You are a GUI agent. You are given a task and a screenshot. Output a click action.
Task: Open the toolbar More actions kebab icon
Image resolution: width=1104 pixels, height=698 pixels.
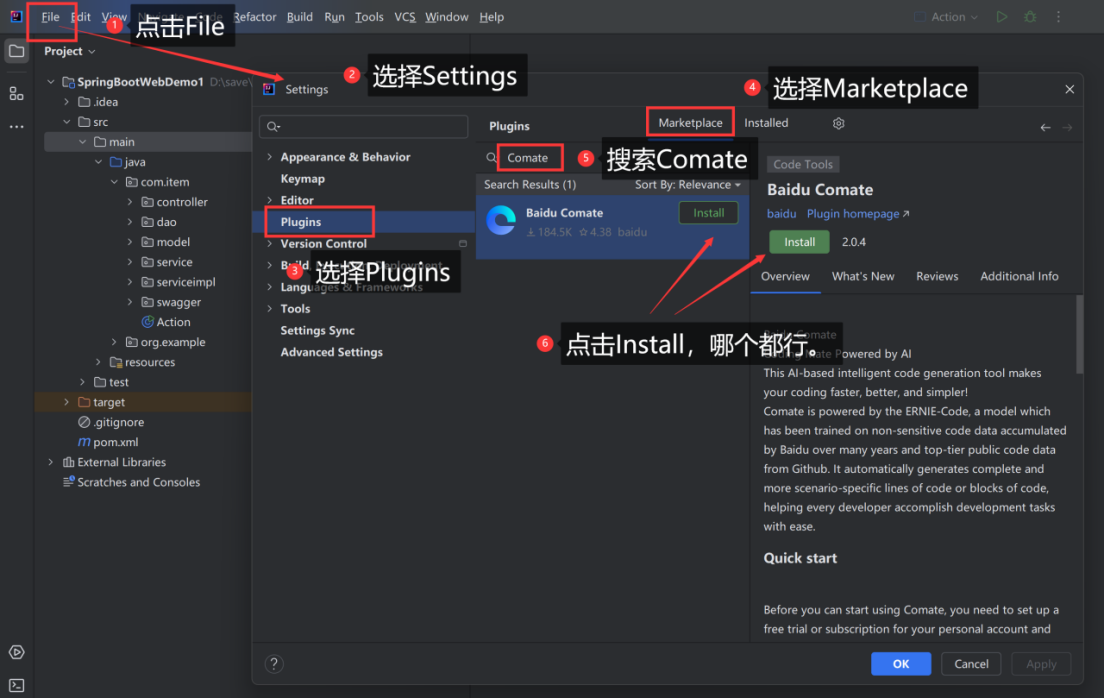pyautogui.click(x=1058, y=17)
